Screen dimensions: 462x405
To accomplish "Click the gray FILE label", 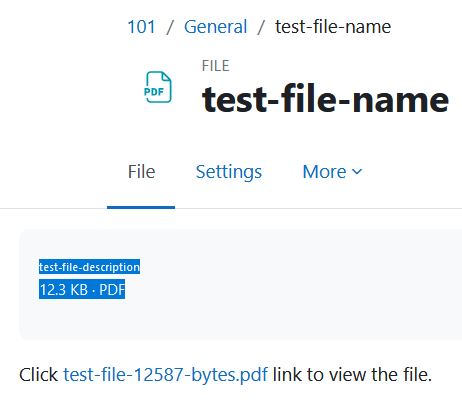I will point(215,66).
